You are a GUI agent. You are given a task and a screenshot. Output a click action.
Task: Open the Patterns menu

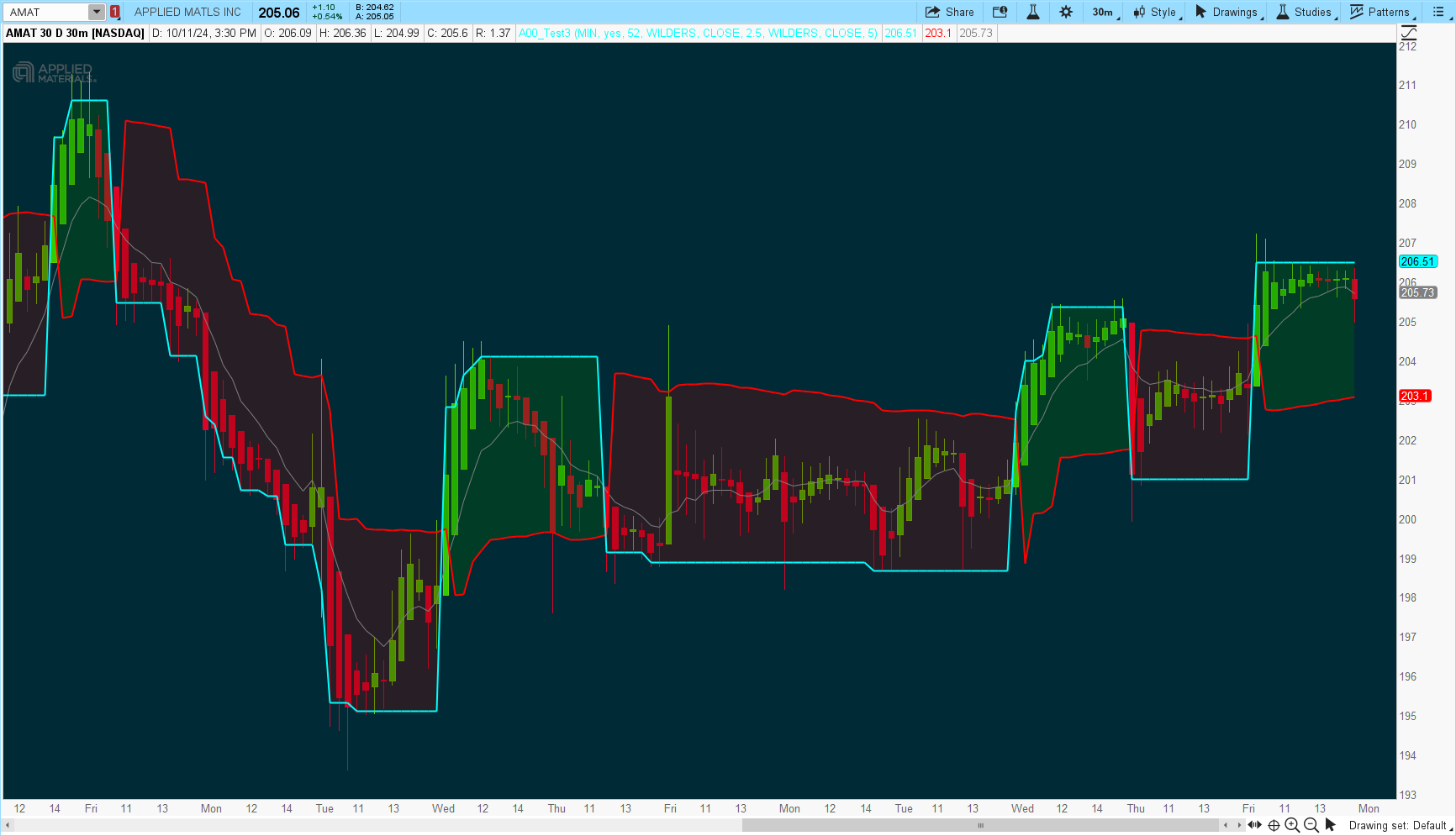[x=1381, y=12]
